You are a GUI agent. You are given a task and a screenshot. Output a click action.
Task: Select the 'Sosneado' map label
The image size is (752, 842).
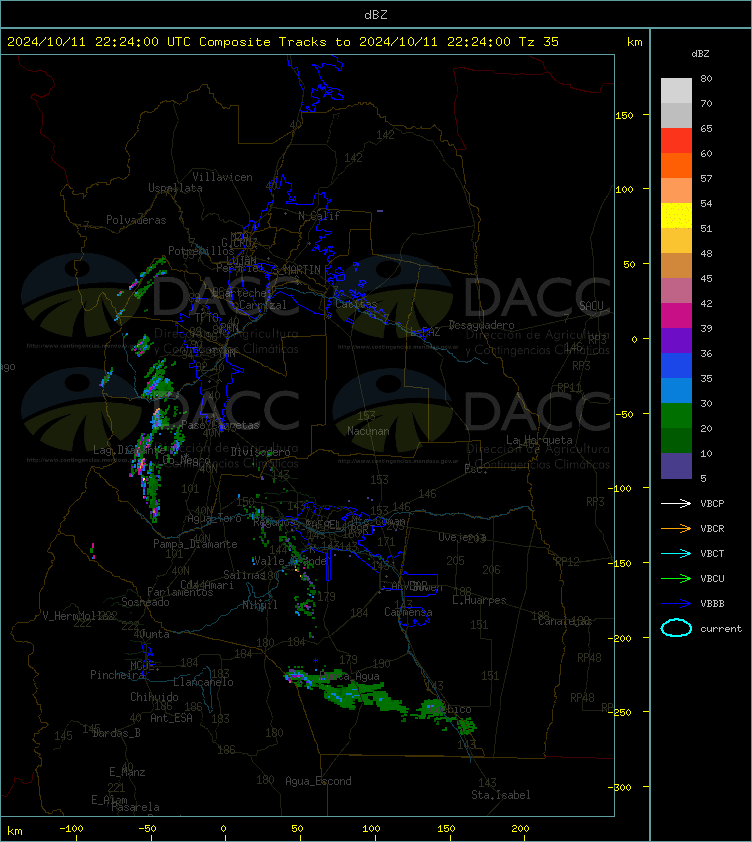145,602
